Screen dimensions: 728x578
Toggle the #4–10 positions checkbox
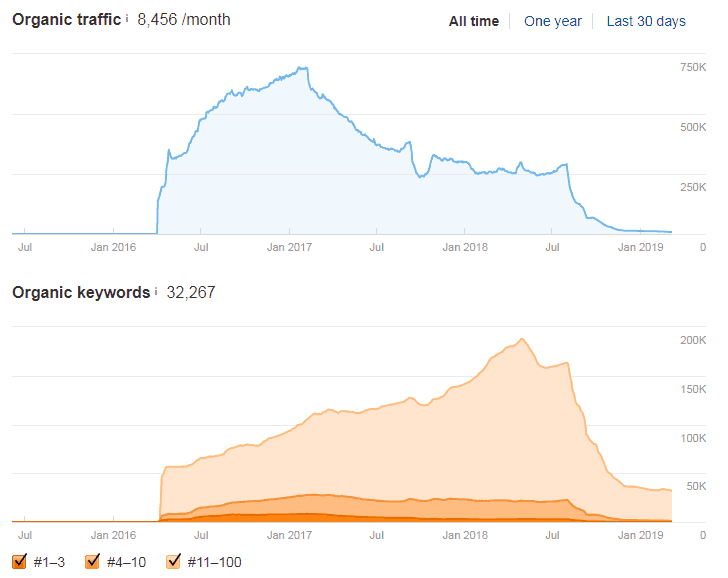[93, 561]
